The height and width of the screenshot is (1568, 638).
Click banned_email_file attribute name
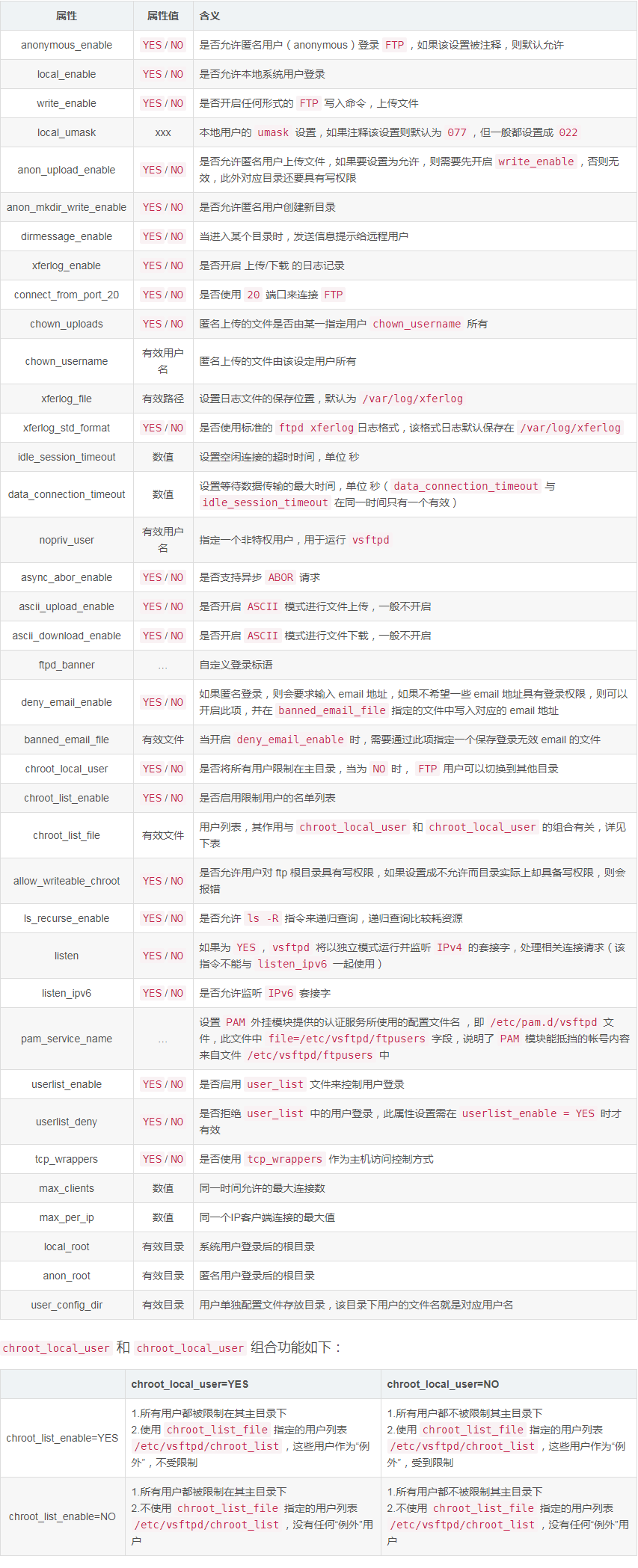[67, 740]
